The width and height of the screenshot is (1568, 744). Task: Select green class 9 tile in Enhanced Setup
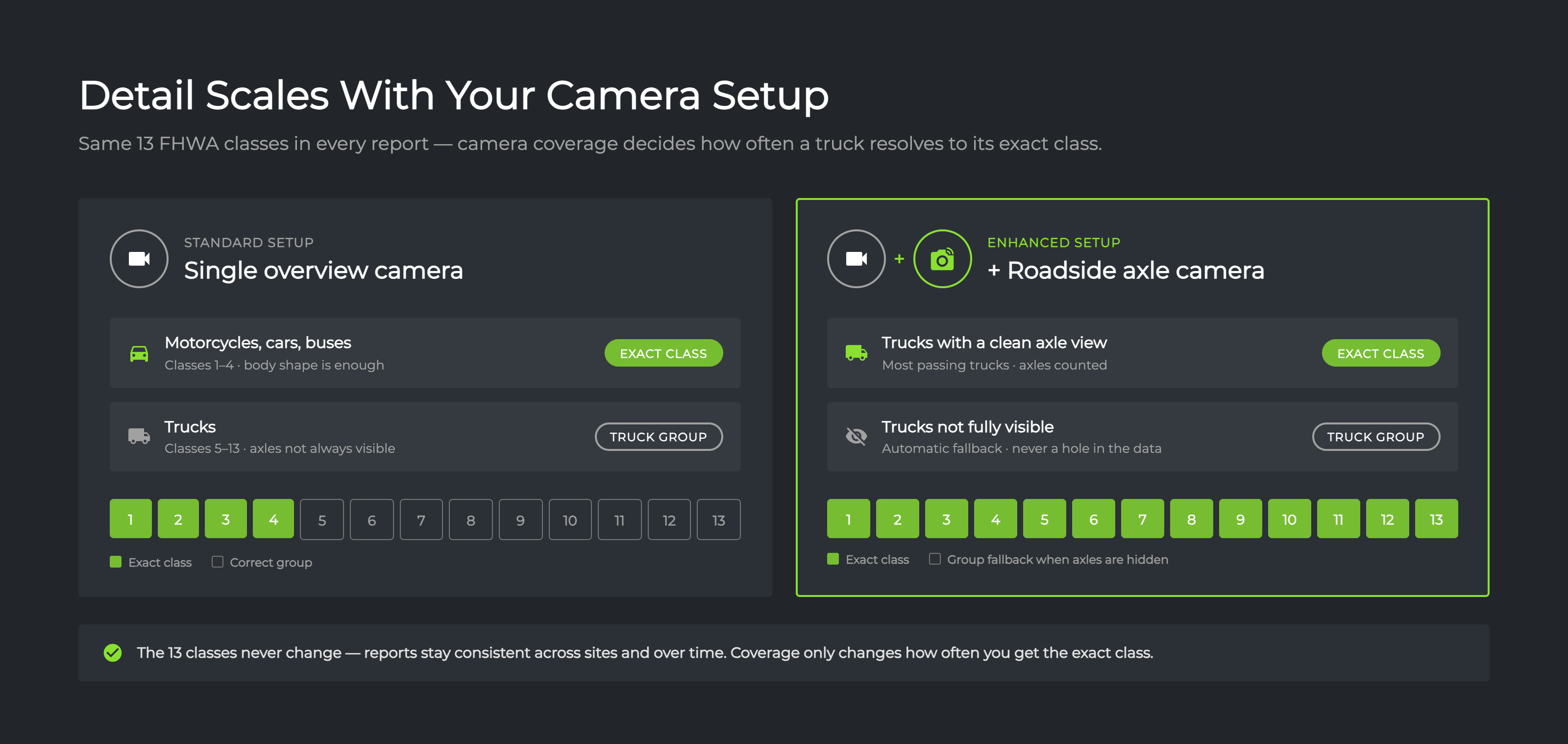click(x=1241, y=519)
